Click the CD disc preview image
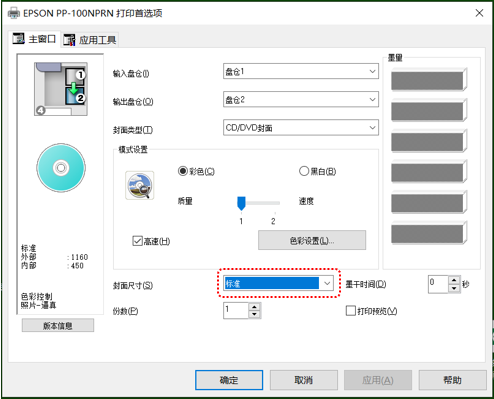Screen dimensions: 494x399 pyautogui.click(x=61, y=168)
